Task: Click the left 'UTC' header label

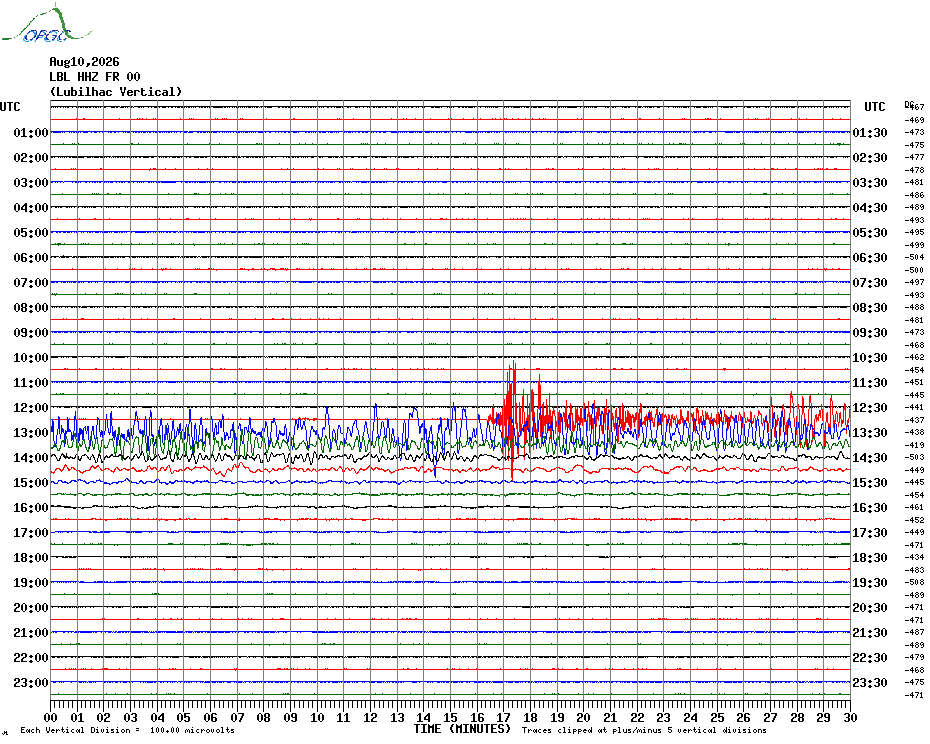Action: 10,107
